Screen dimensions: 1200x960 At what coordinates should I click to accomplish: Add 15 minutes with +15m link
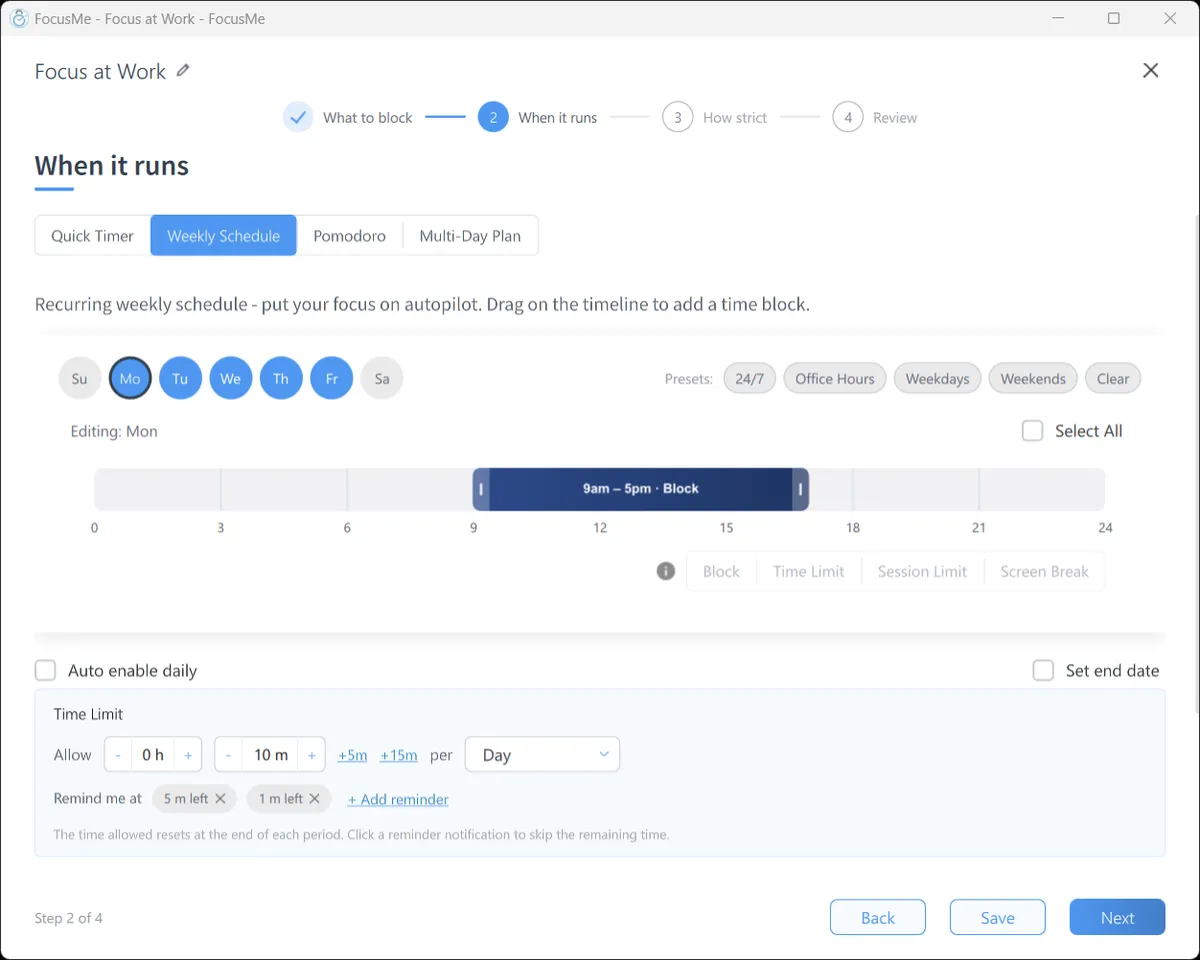(x=399, y=755)
